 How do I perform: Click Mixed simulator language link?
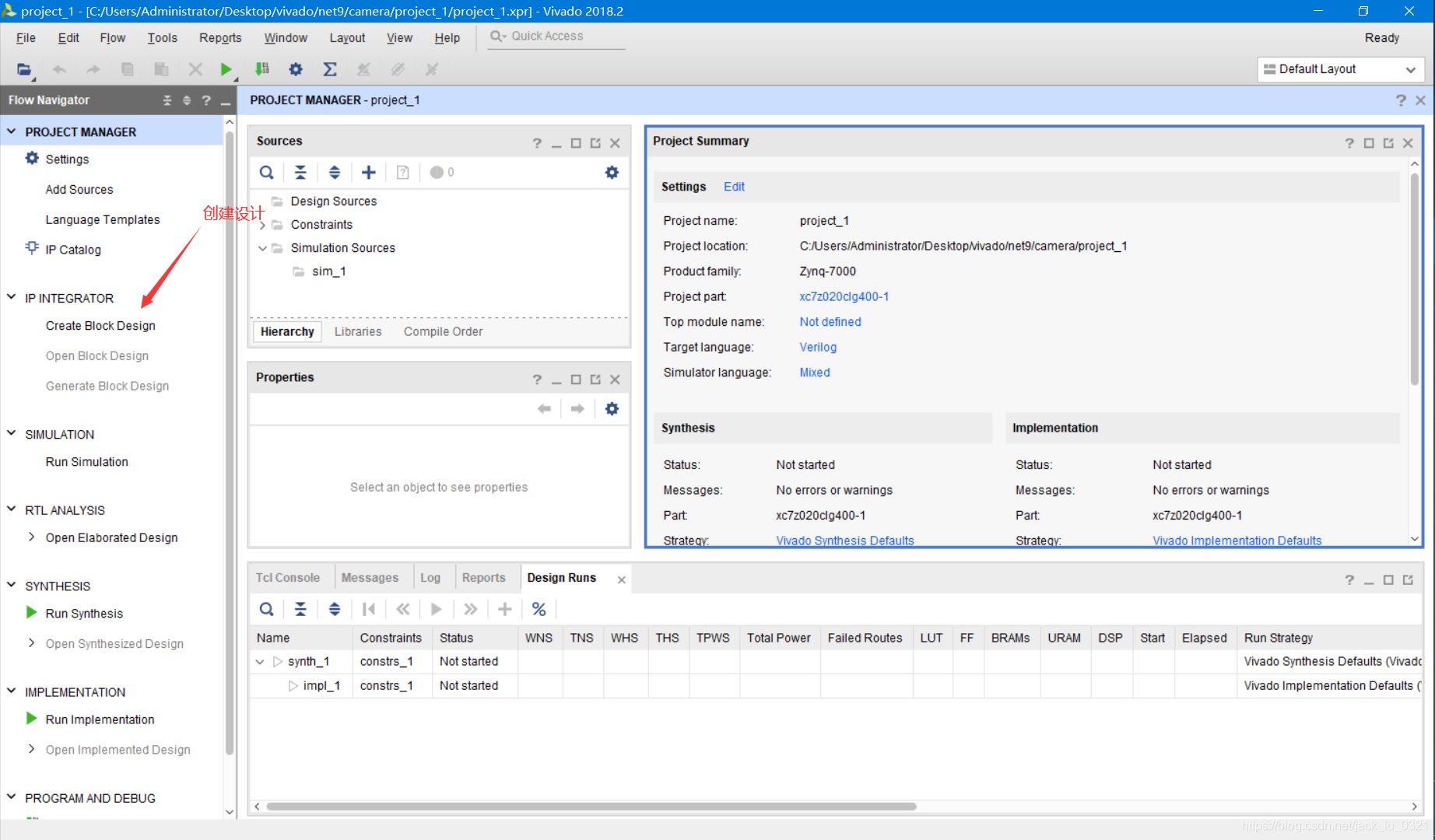coord(815,373)
